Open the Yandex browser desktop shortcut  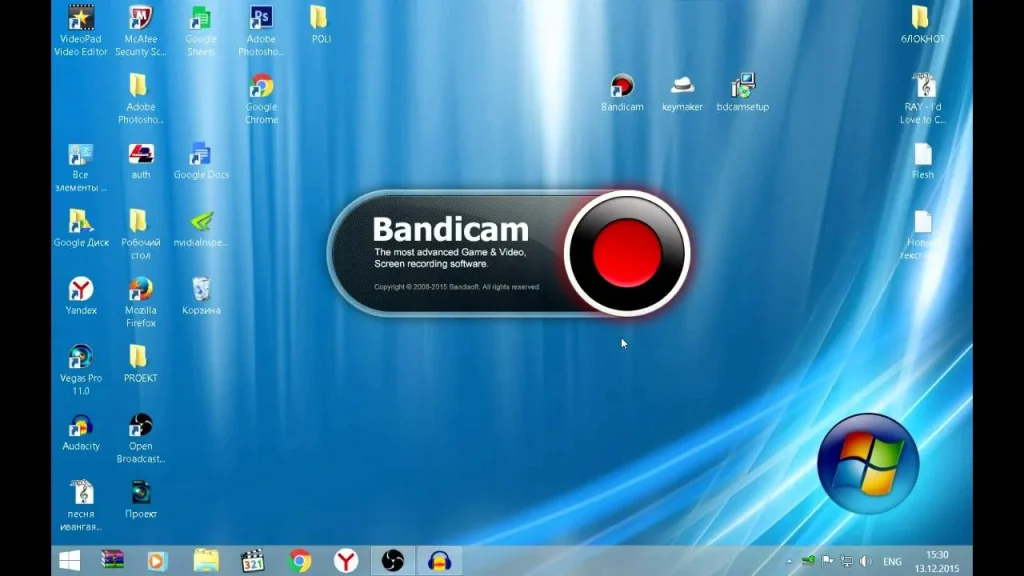click(81, 296)
